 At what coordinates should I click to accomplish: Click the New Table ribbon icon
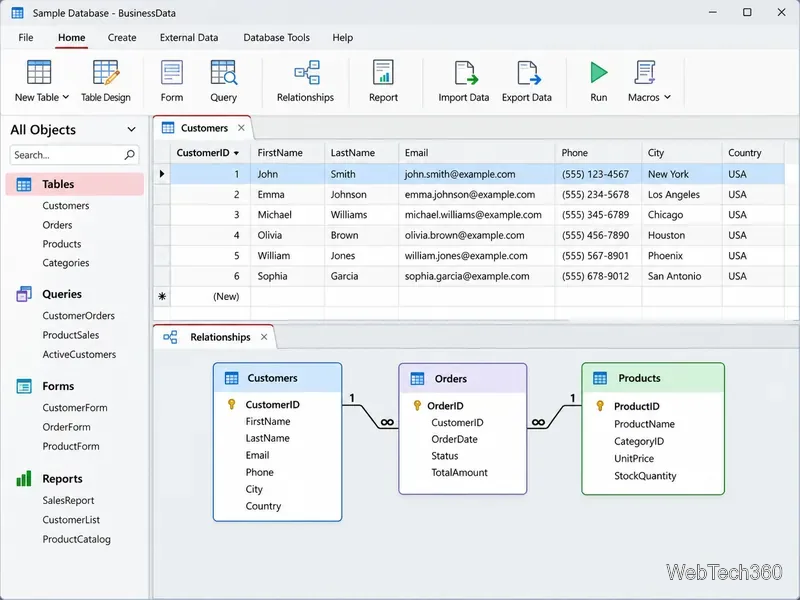pos(39,71)
